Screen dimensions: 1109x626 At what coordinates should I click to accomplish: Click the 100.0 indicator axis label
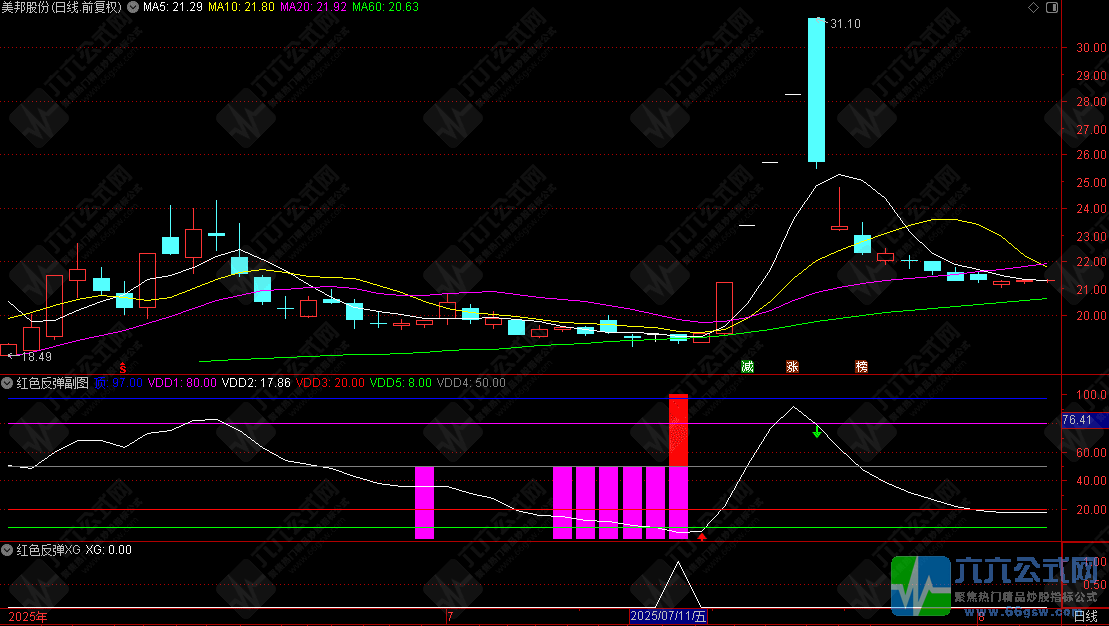(x=1091, y=395)
